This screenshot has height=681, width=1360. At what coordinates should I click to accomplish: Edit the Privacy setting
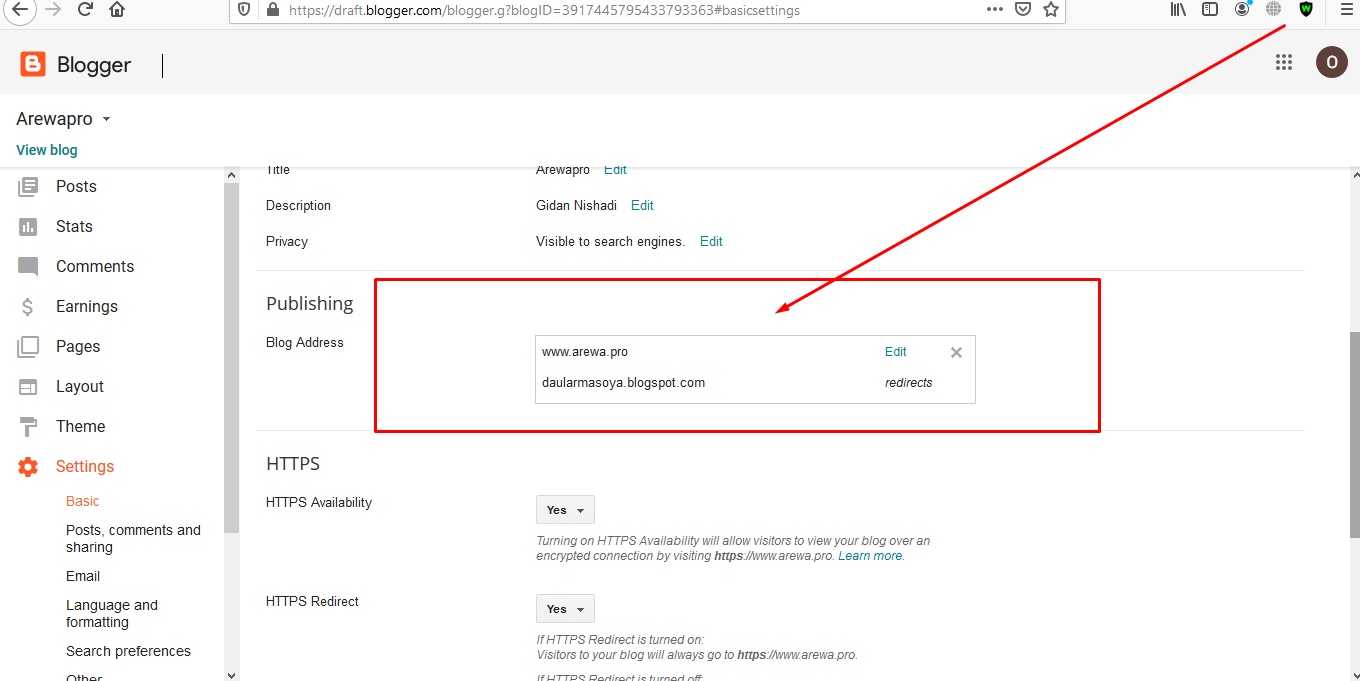711,241
